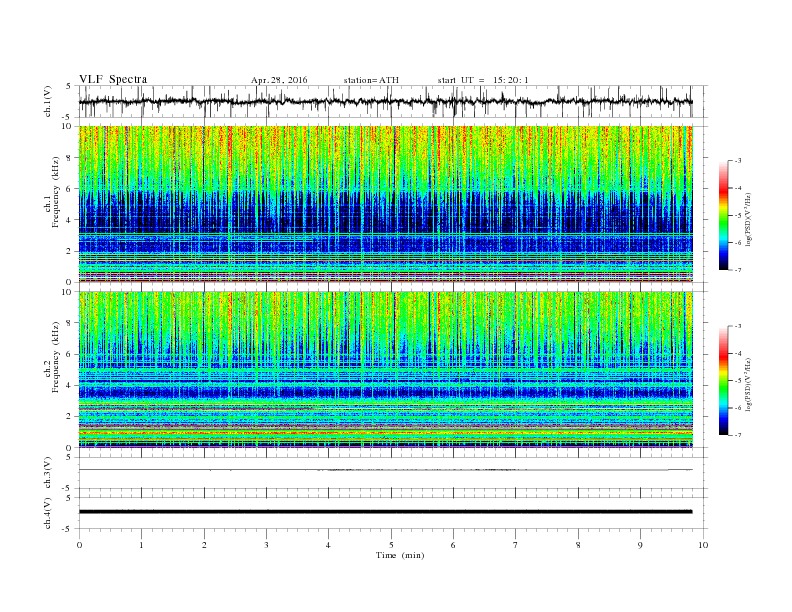
Task: Click inside the ch.1 spectrogram panel
Action: tap(385, 204)
